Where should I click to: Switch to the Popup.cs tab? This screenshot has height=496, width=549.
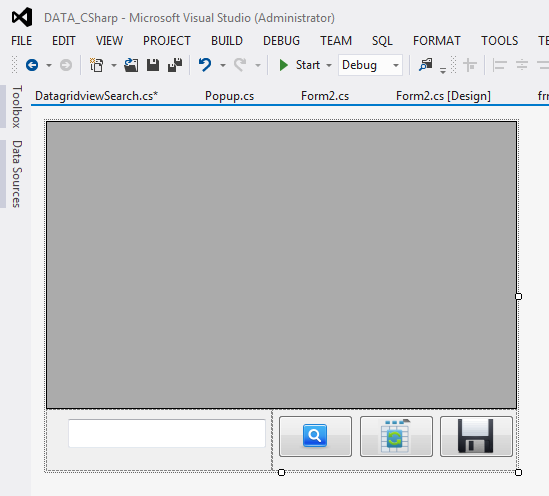coord(229,96)
